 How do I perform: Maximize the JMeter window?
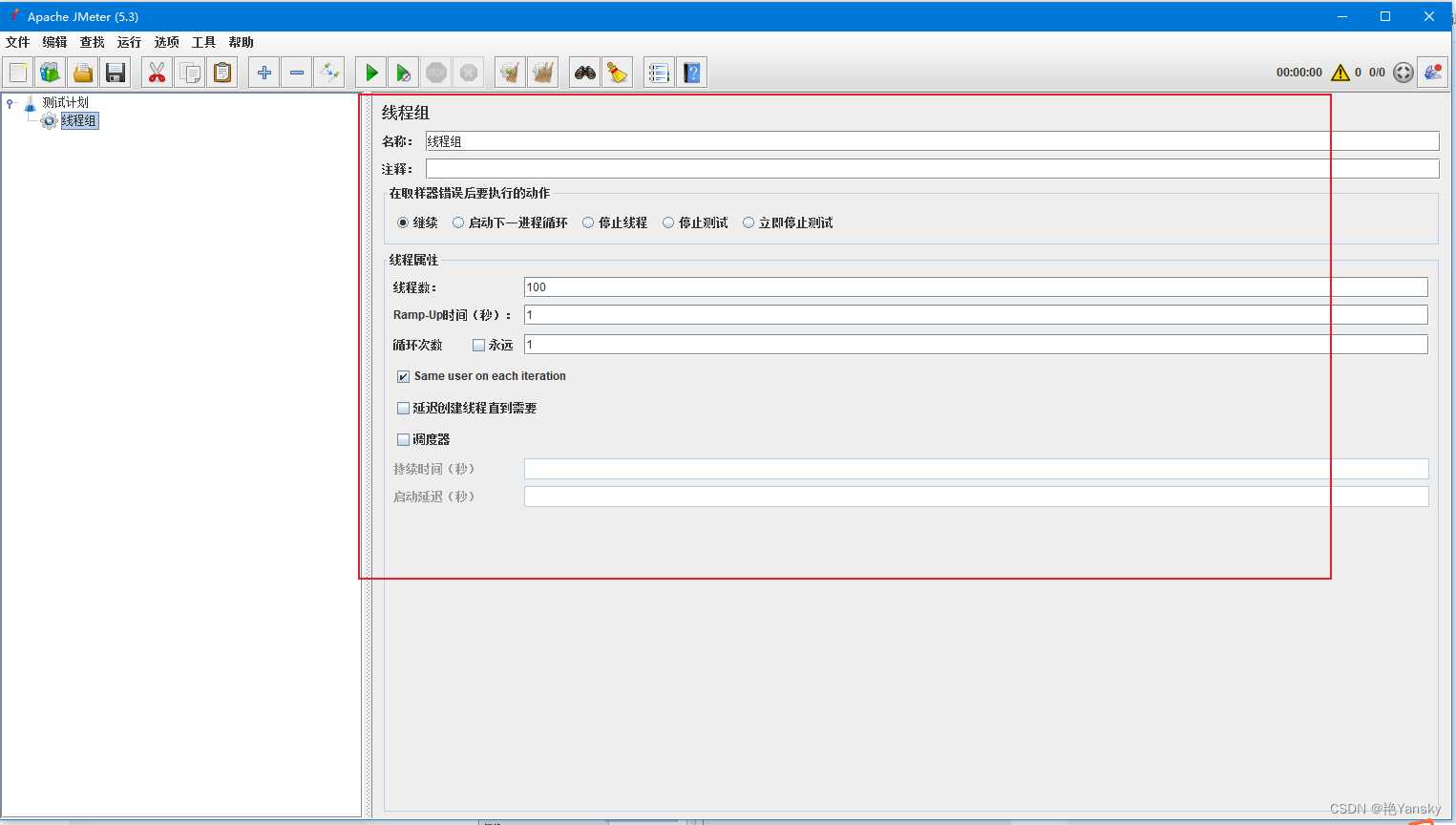(1385, 16)
